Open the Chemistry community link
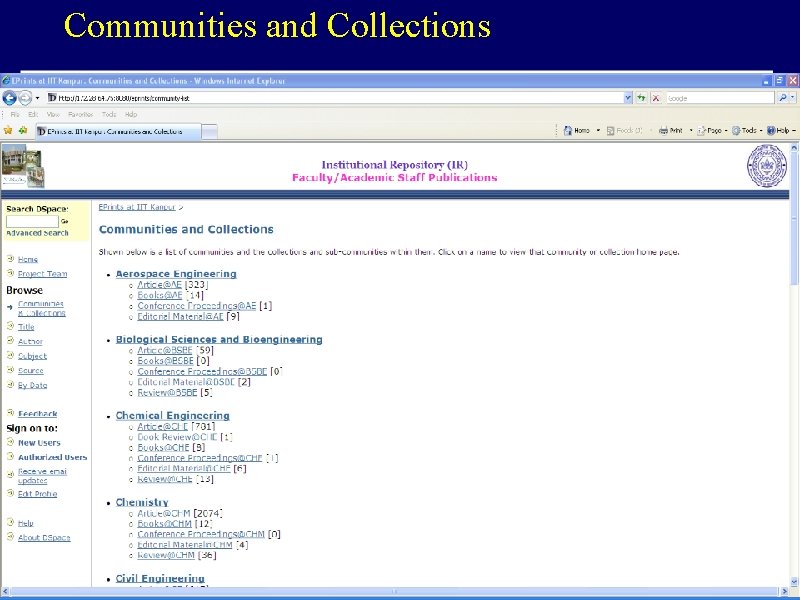800x600 pixels. (142, 502)
